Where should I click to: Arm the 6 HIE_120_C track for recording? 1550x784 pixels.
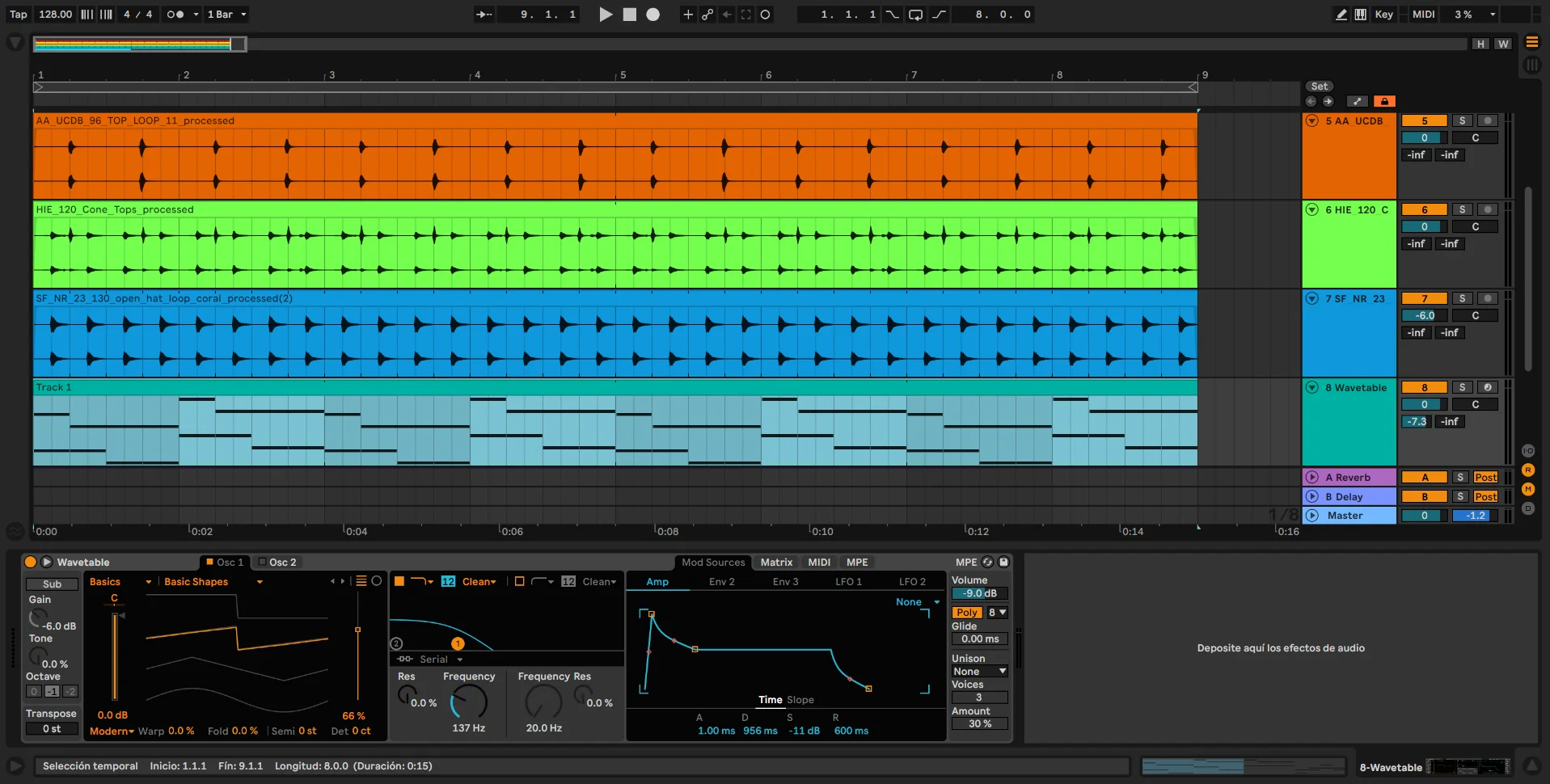click(x=1488, y=209)
